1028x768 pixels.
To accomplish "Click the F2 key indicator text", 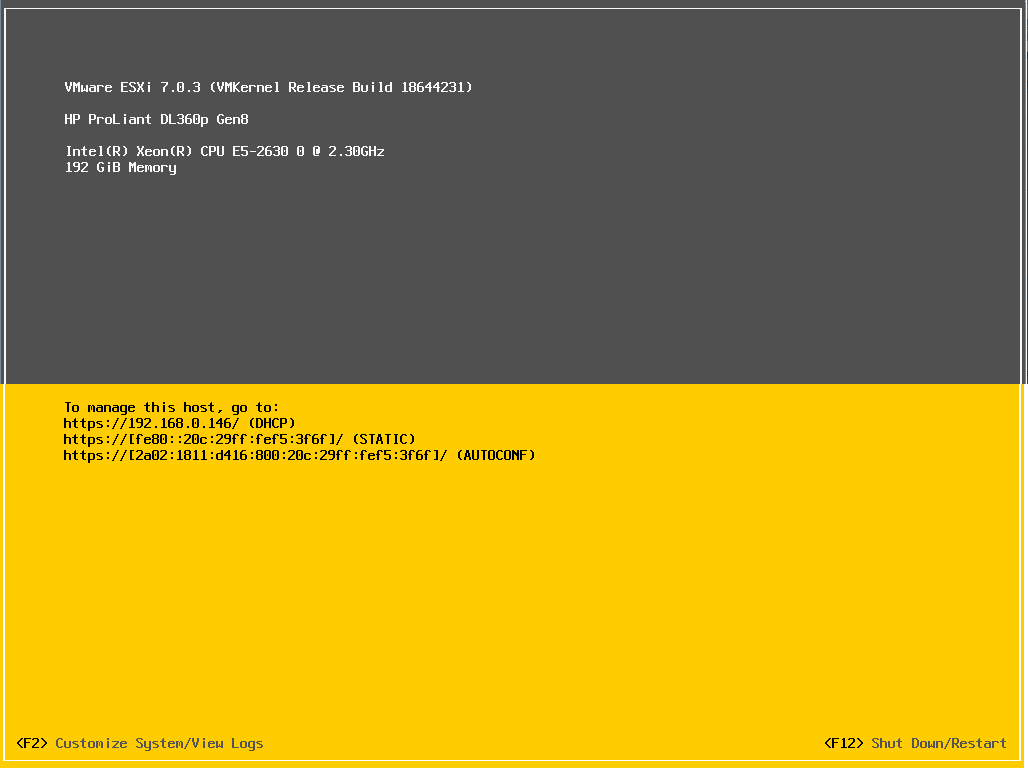I will tap(33, 743).
